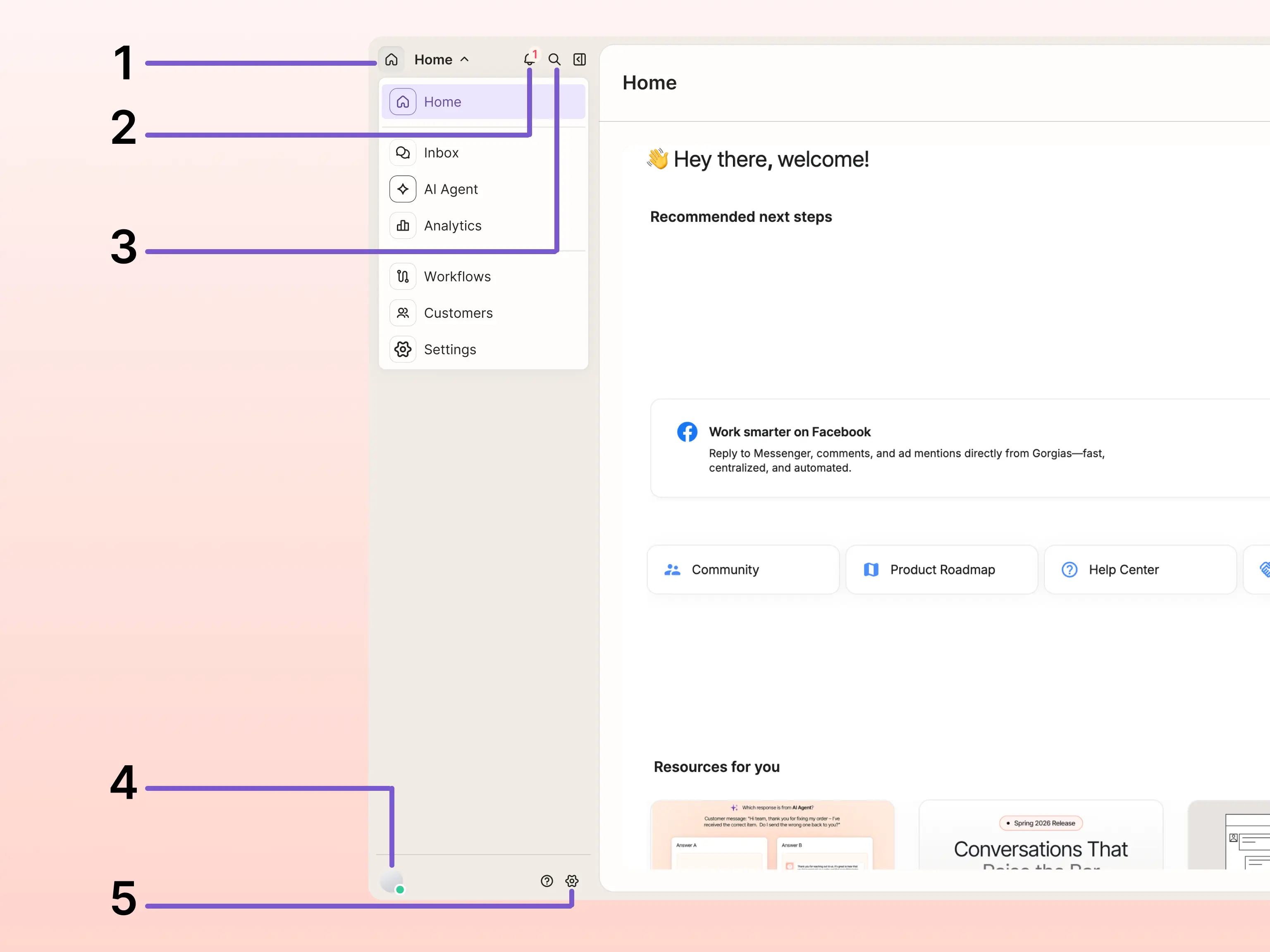Click the Resources for you heading
1270x952 pixels.
click(716, 766)
